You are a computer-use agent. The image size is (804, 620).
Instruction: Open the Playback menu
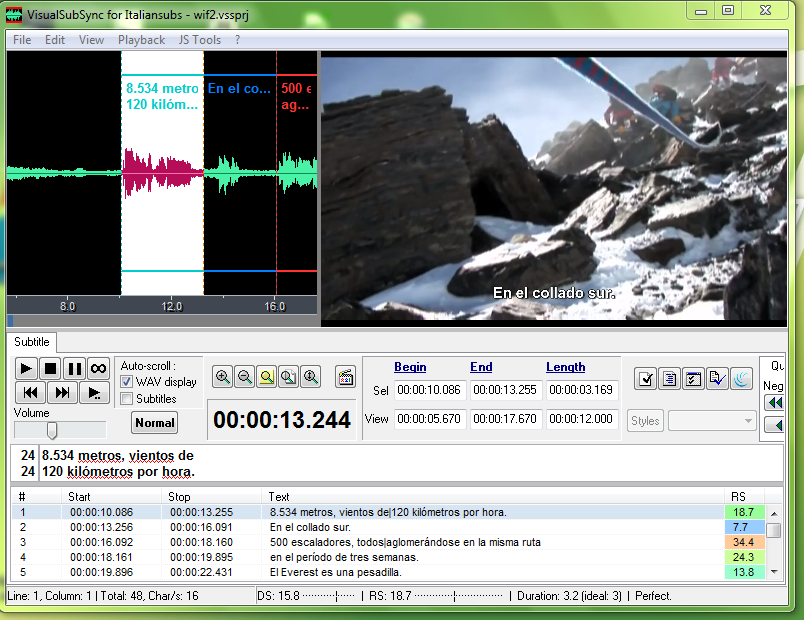[x=141, y=40]
